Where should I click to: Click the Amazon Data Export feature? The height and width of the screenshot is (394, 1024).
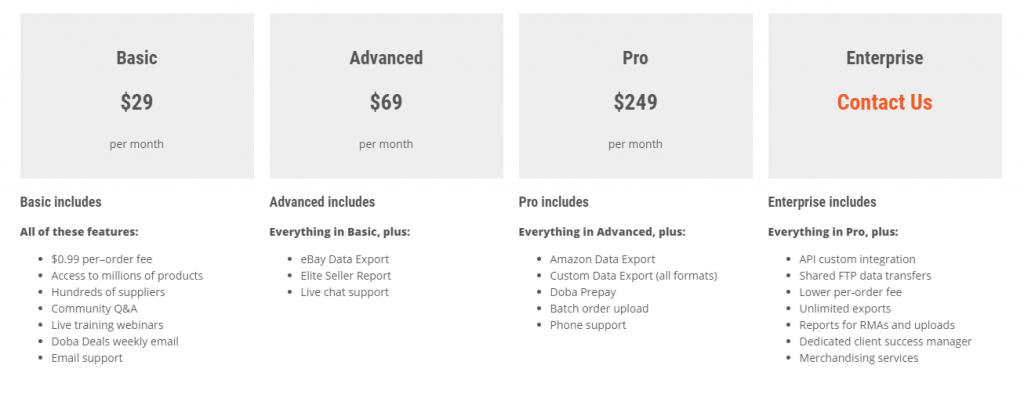[602, 259]
